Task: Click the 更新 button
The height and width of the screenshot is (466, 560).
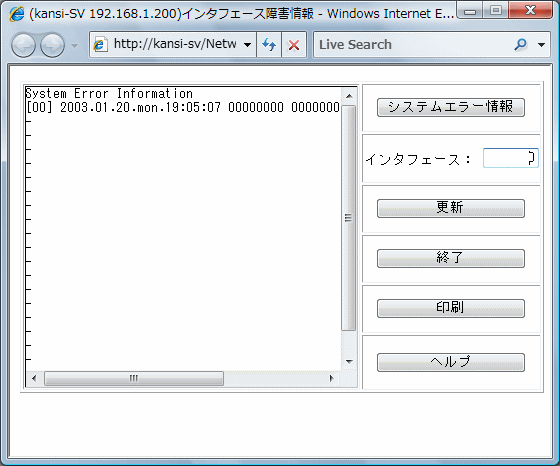Action: coord(451,208)
